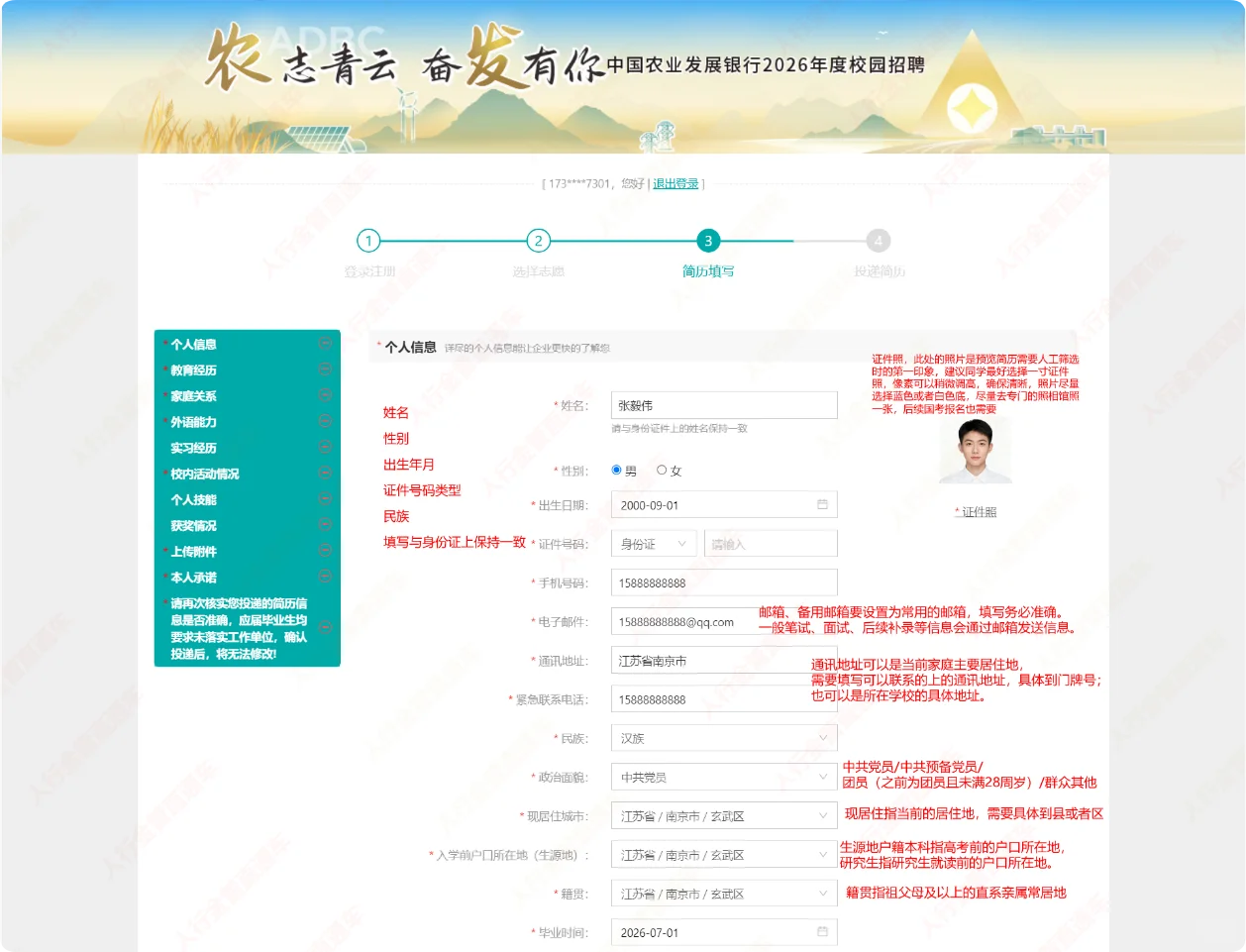Click circle icon next to 获奖情况

point(325,525)
